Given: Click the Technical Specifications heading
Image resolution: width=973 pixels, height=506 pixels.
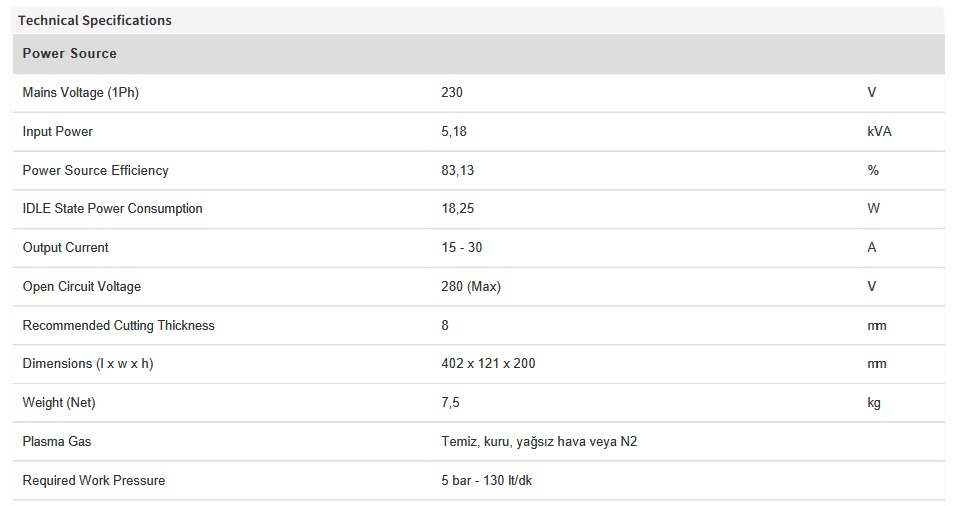Looking at the screenshot, I should [x=95, y=20].
